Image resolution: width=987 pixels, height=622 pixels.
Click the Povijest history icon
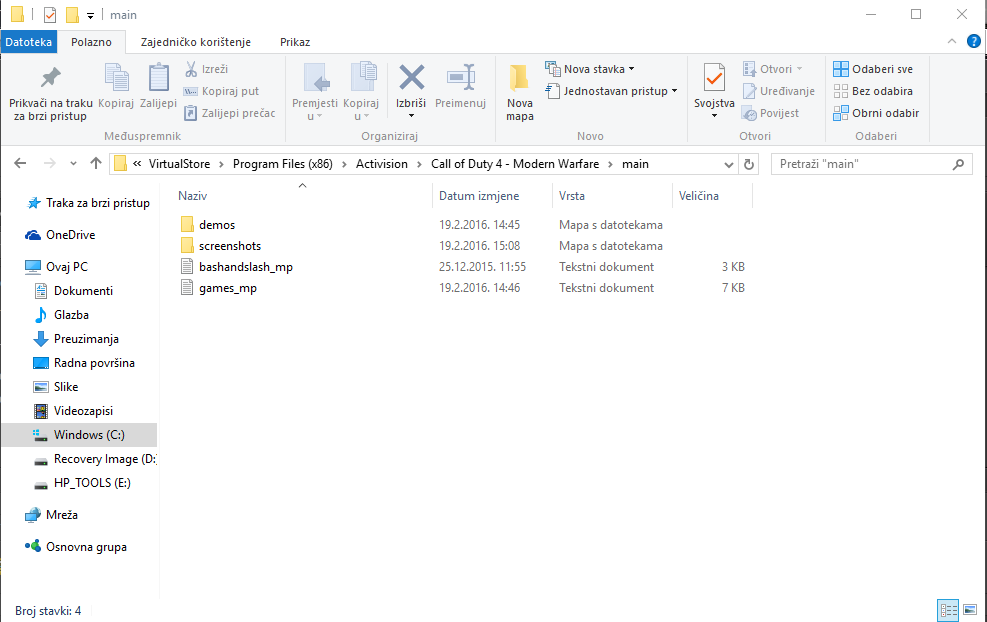749,113
